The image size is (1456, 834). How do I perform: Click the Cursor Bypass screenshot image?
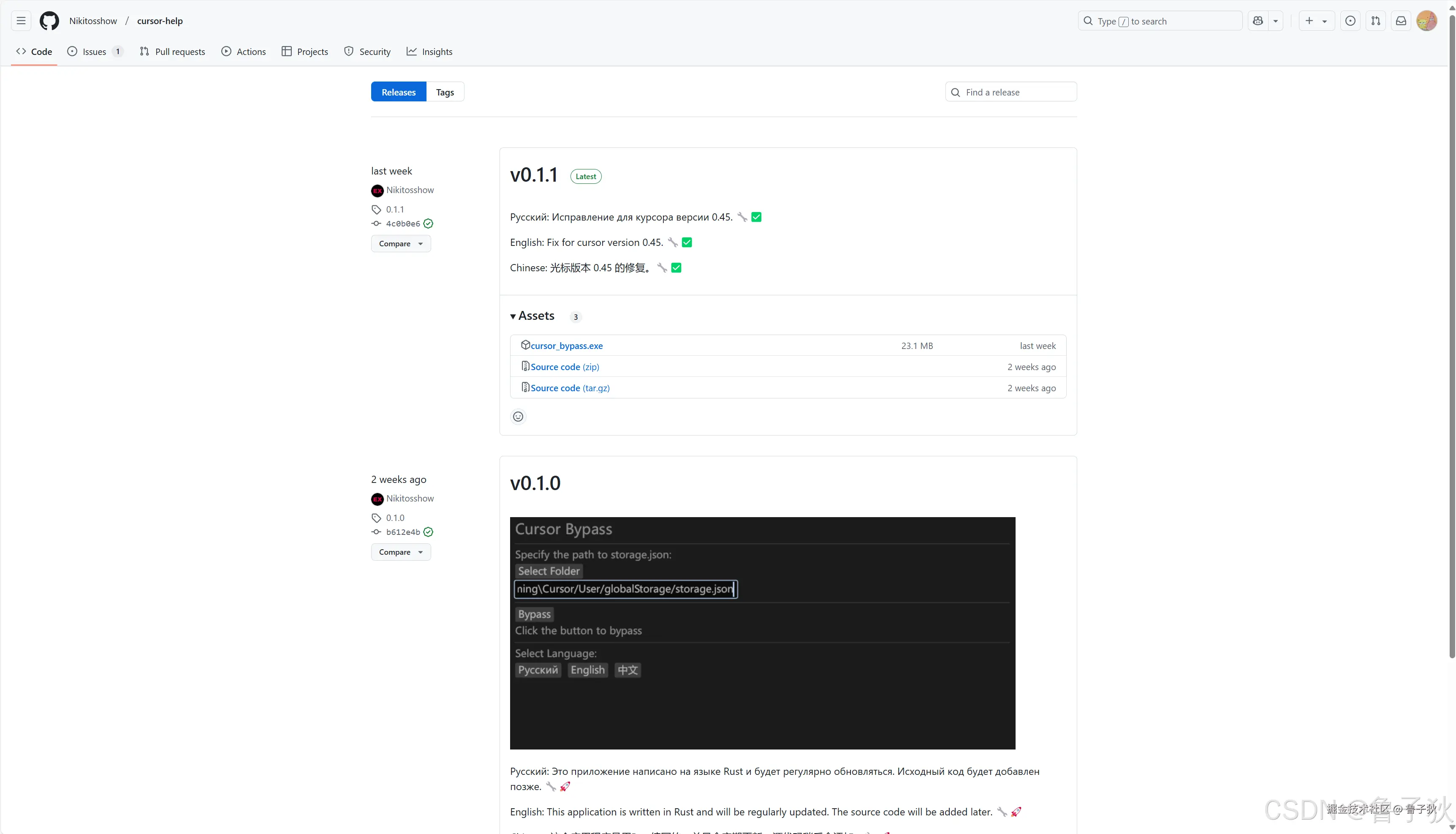(762, 633)
